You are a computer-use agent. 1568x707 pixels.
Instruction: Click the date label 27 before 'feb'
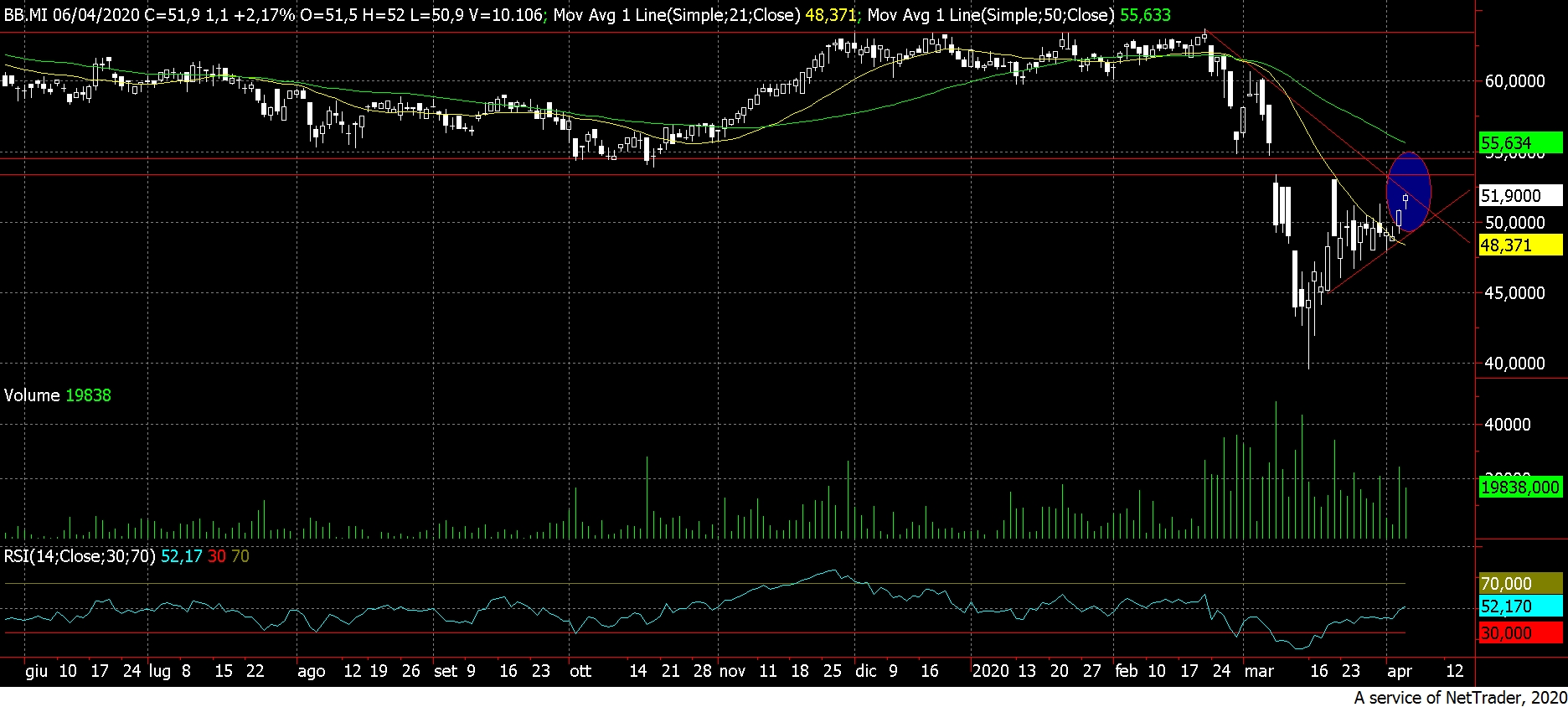click(1091, 671)
